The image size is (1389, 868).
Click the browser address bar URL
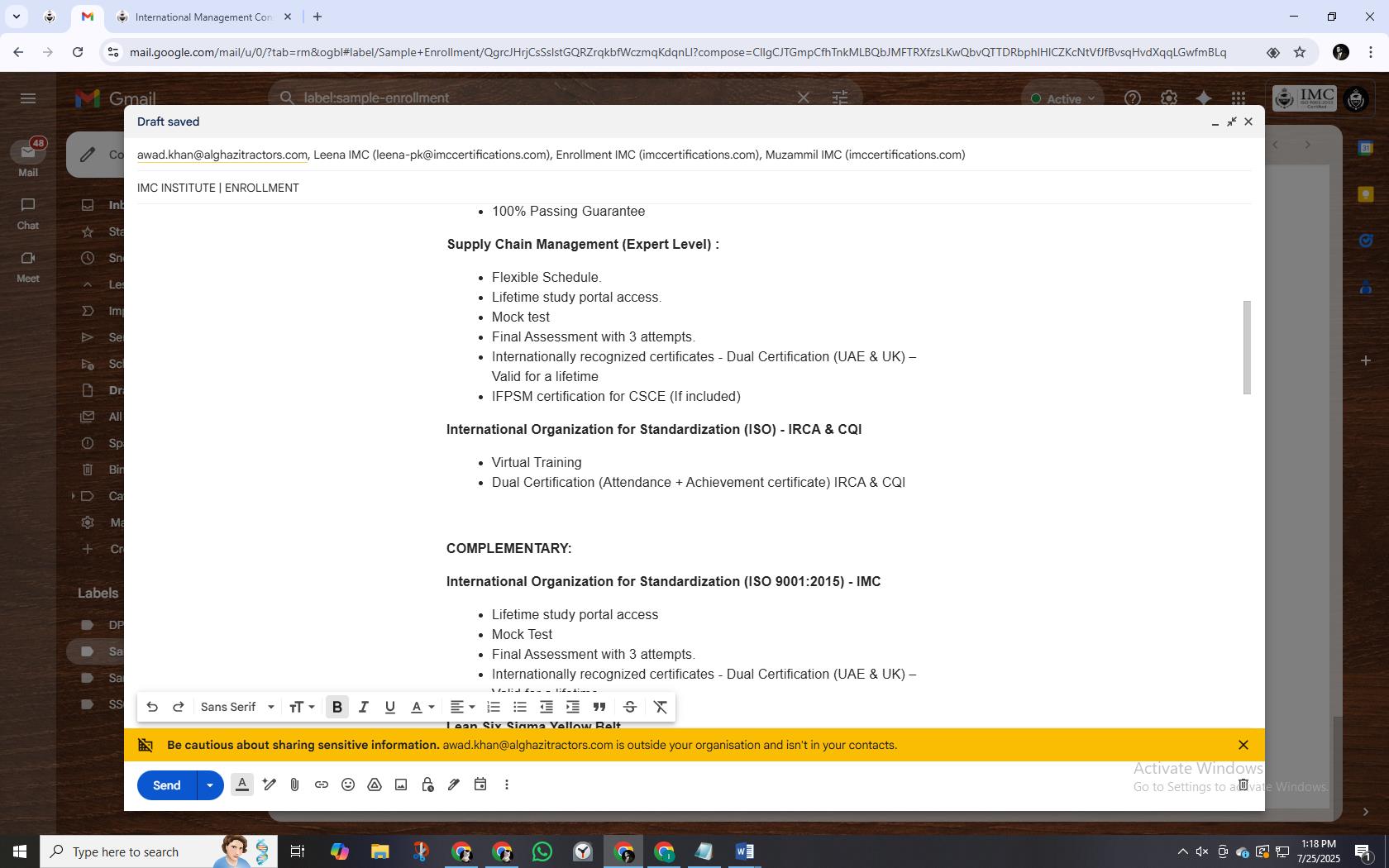(x=678, y=52)
